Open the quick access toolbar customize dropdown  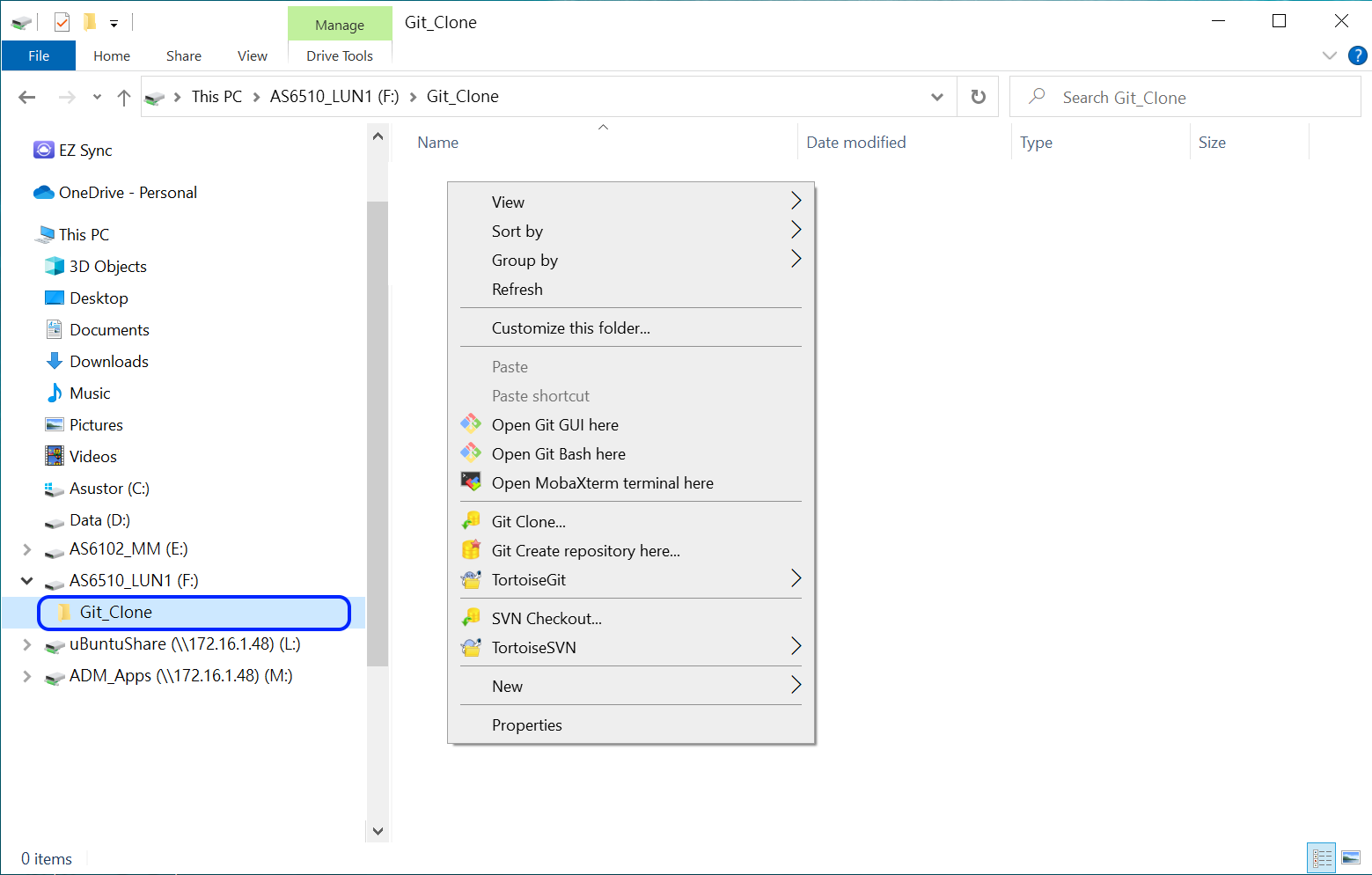[x=114, y=24]
